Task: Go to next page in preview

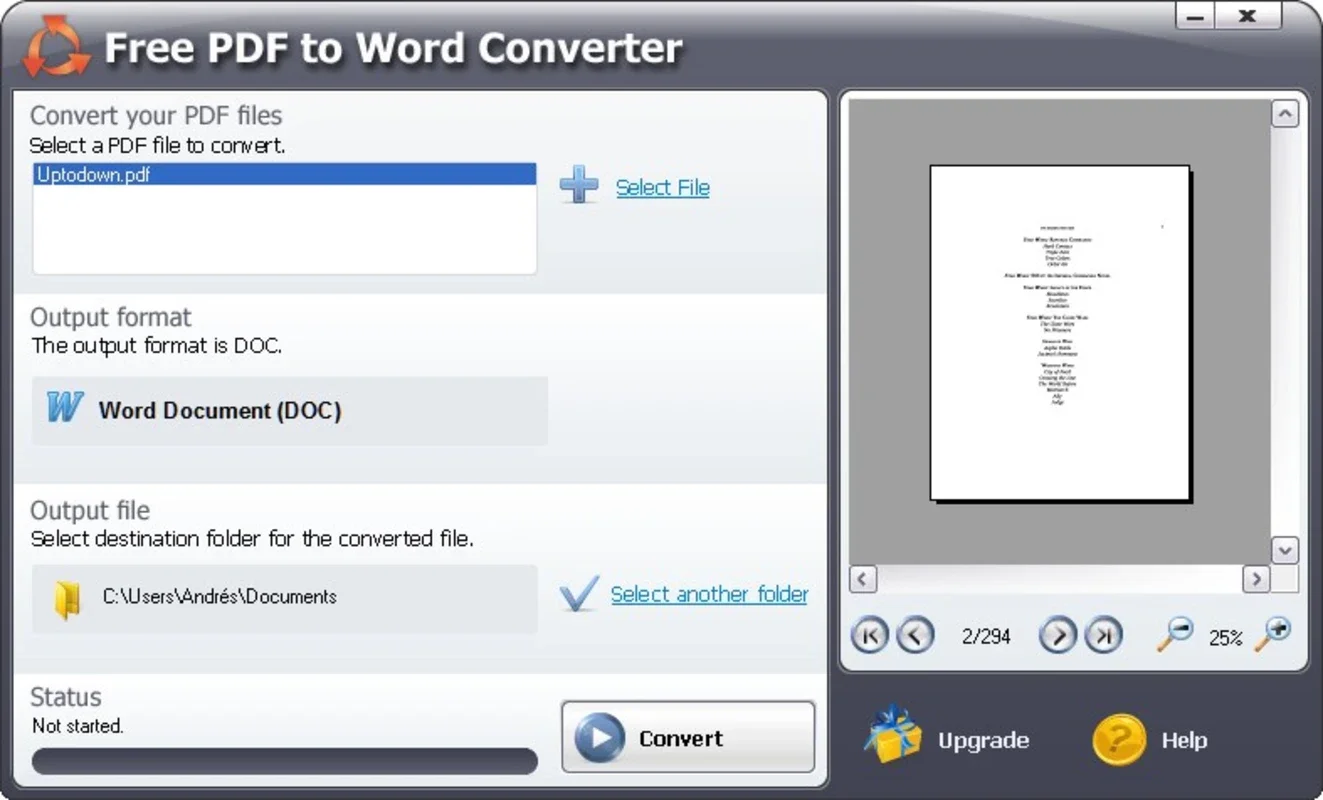Action: (x=1058, y=635)
